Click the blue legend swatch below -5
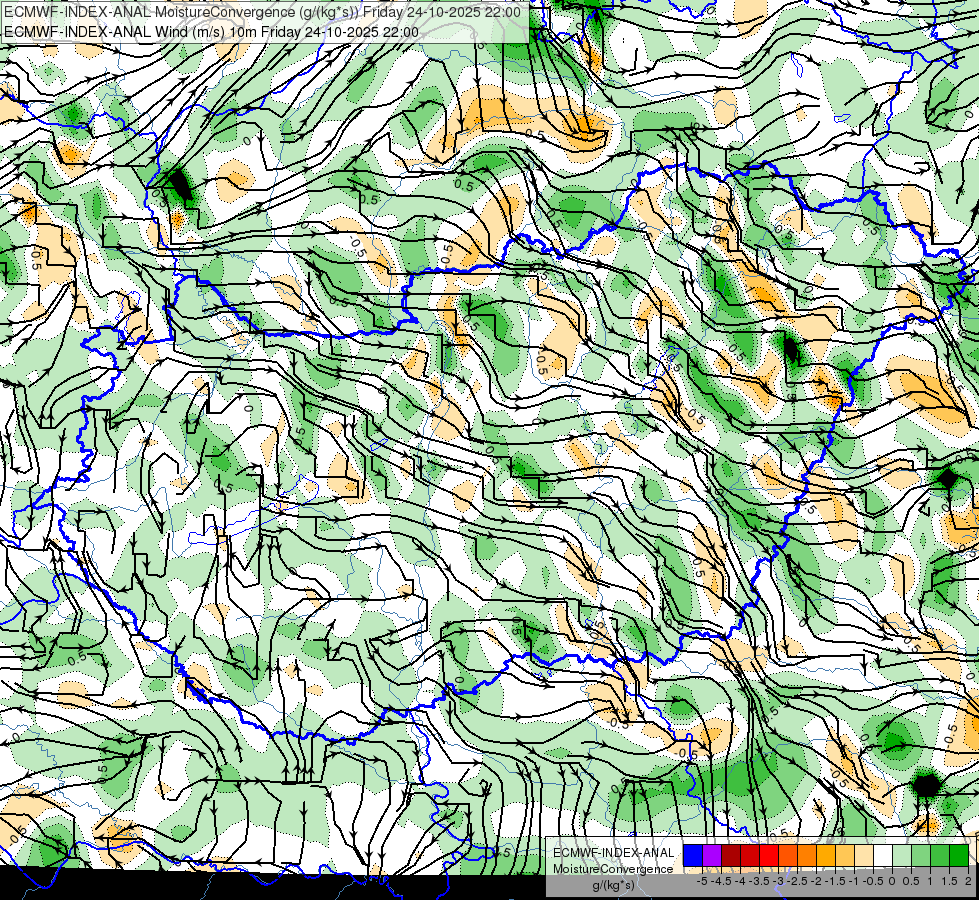The height and width of the screenshot is (900, 979). [x=693, y=856]
